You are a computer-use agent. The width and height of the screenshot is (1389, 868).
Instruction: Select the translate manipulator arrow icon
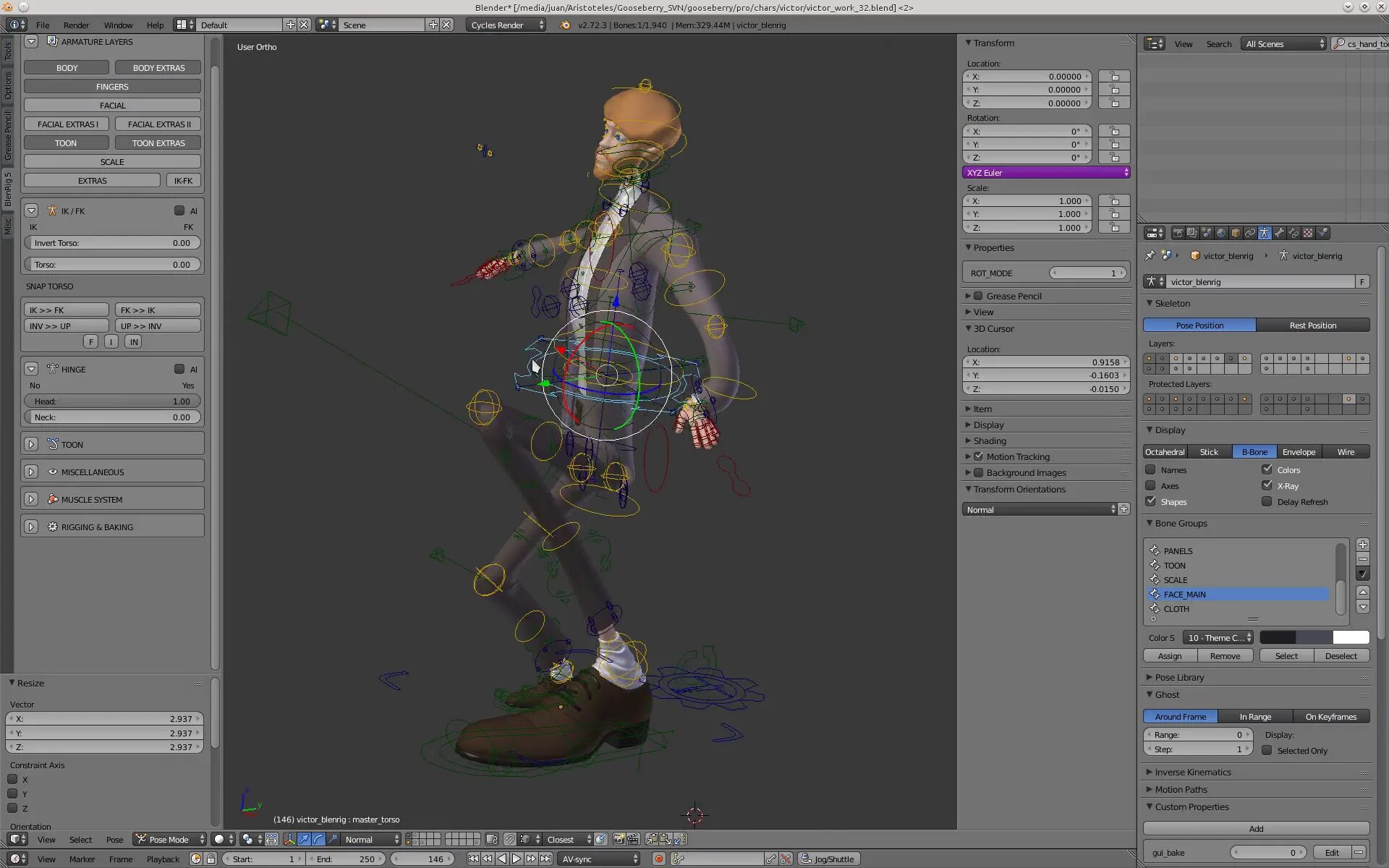click(304, 839)
